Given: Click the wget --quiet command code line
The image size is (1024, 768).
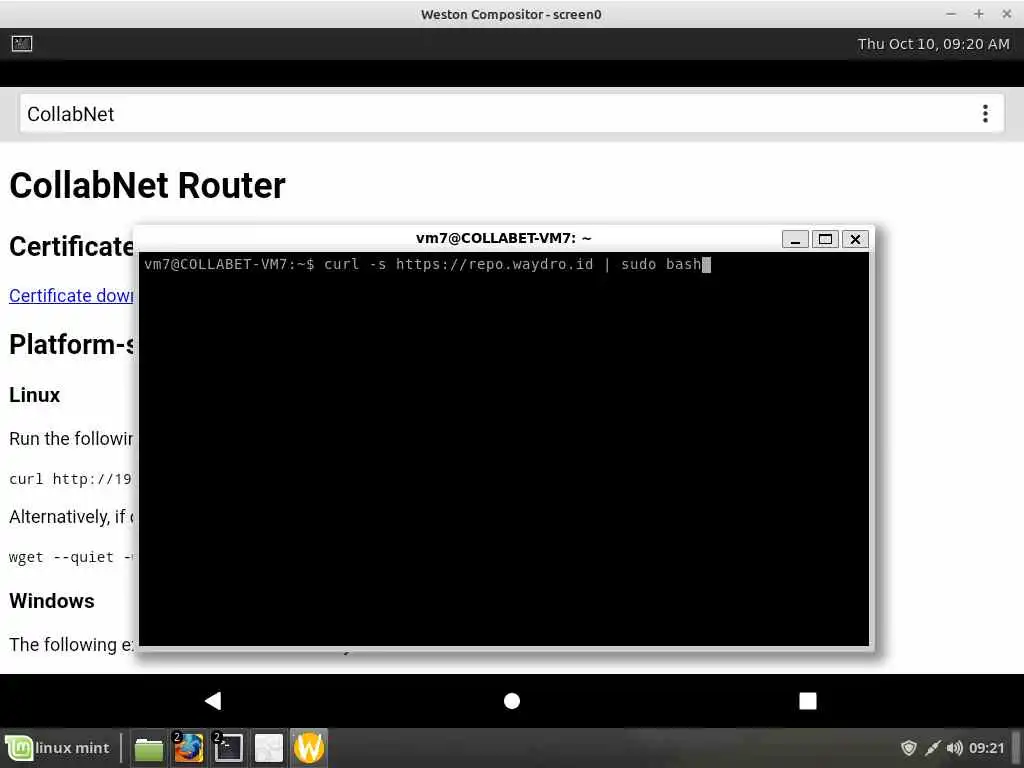Looking at the screenshot, I should (71, 557).
